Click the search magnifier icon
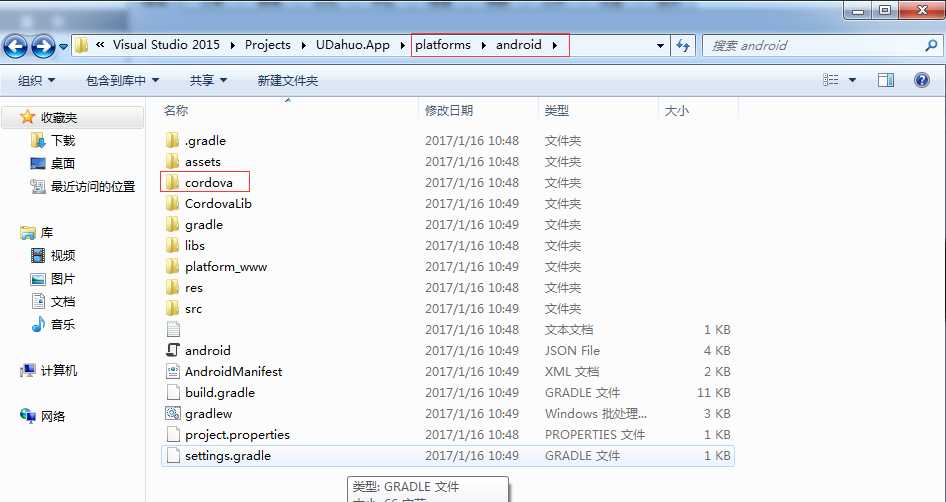Viewport: 946px width, 502px height. (931, 45)
